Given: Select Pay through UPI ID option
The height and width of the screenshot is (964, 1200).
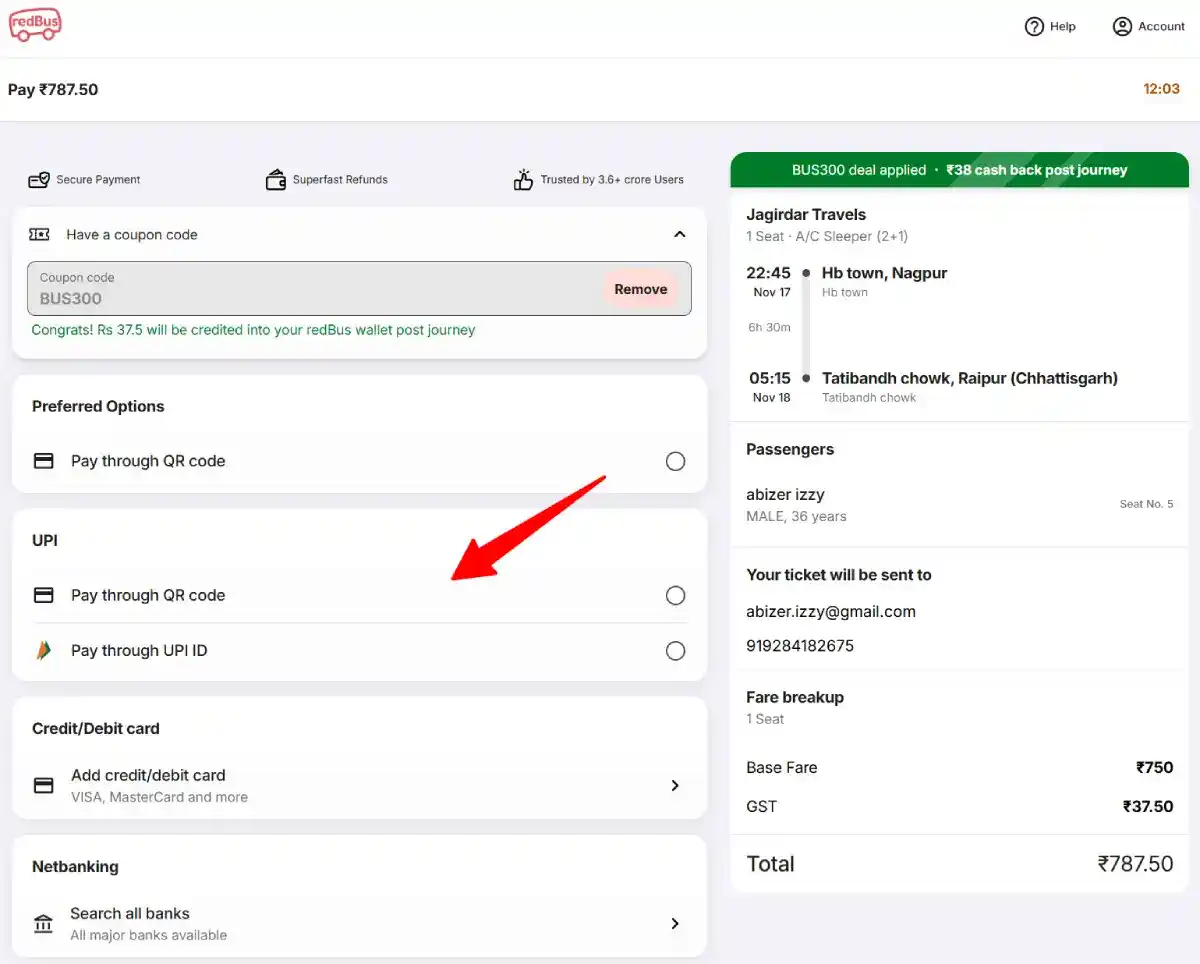Looking at the screenshot, I should (x=675, y=650).
